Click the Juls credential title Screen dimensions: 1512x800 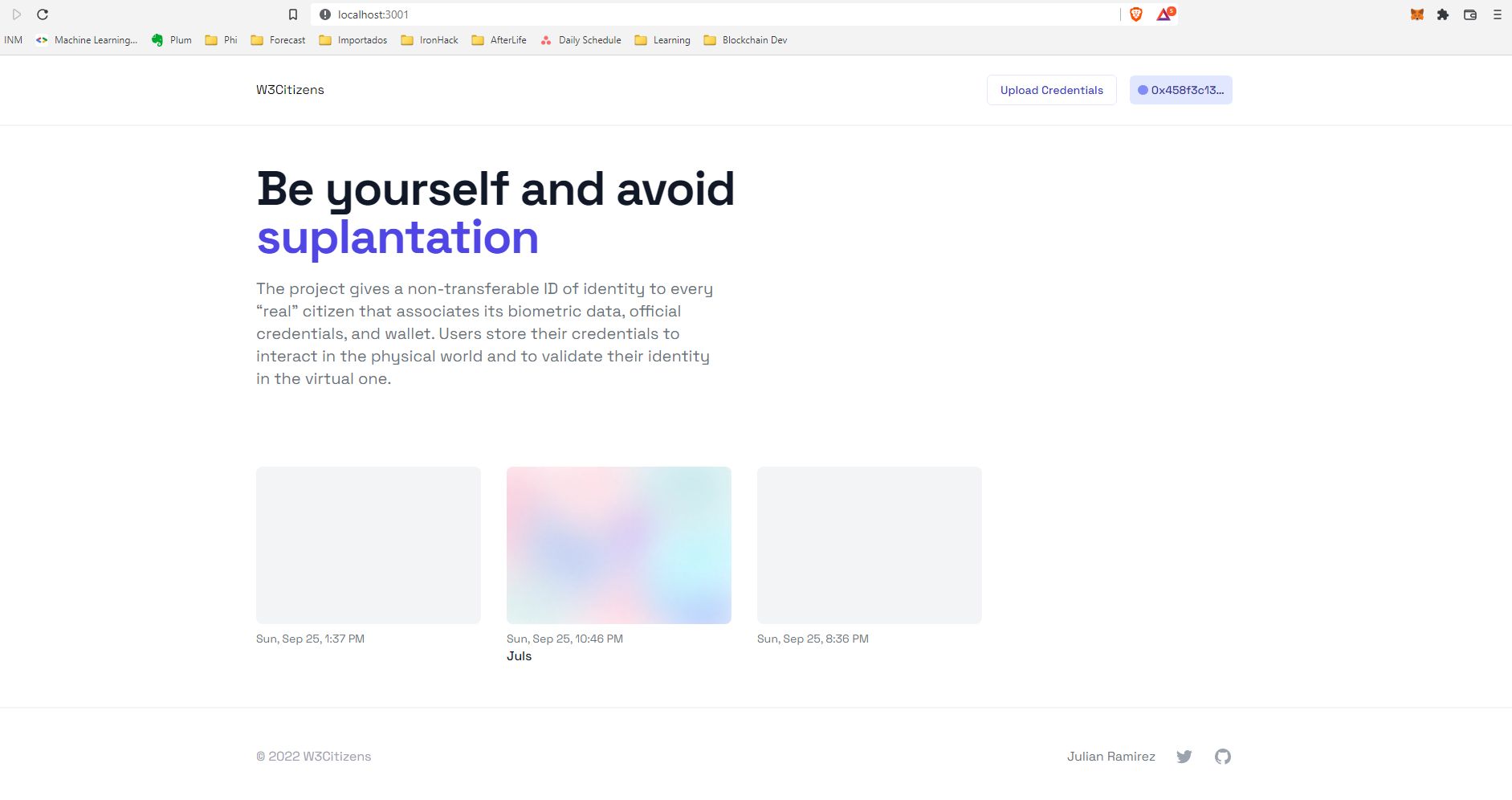tap(520, 656)
